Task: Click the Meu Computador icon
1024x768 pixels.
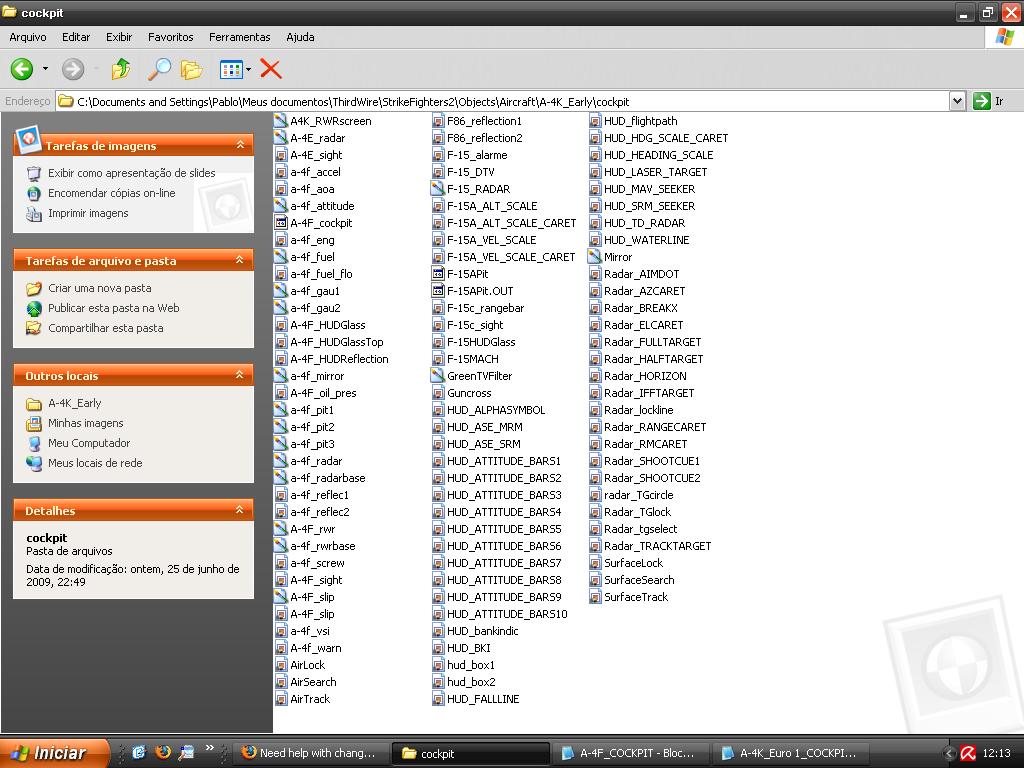Action: coord(34,443)
